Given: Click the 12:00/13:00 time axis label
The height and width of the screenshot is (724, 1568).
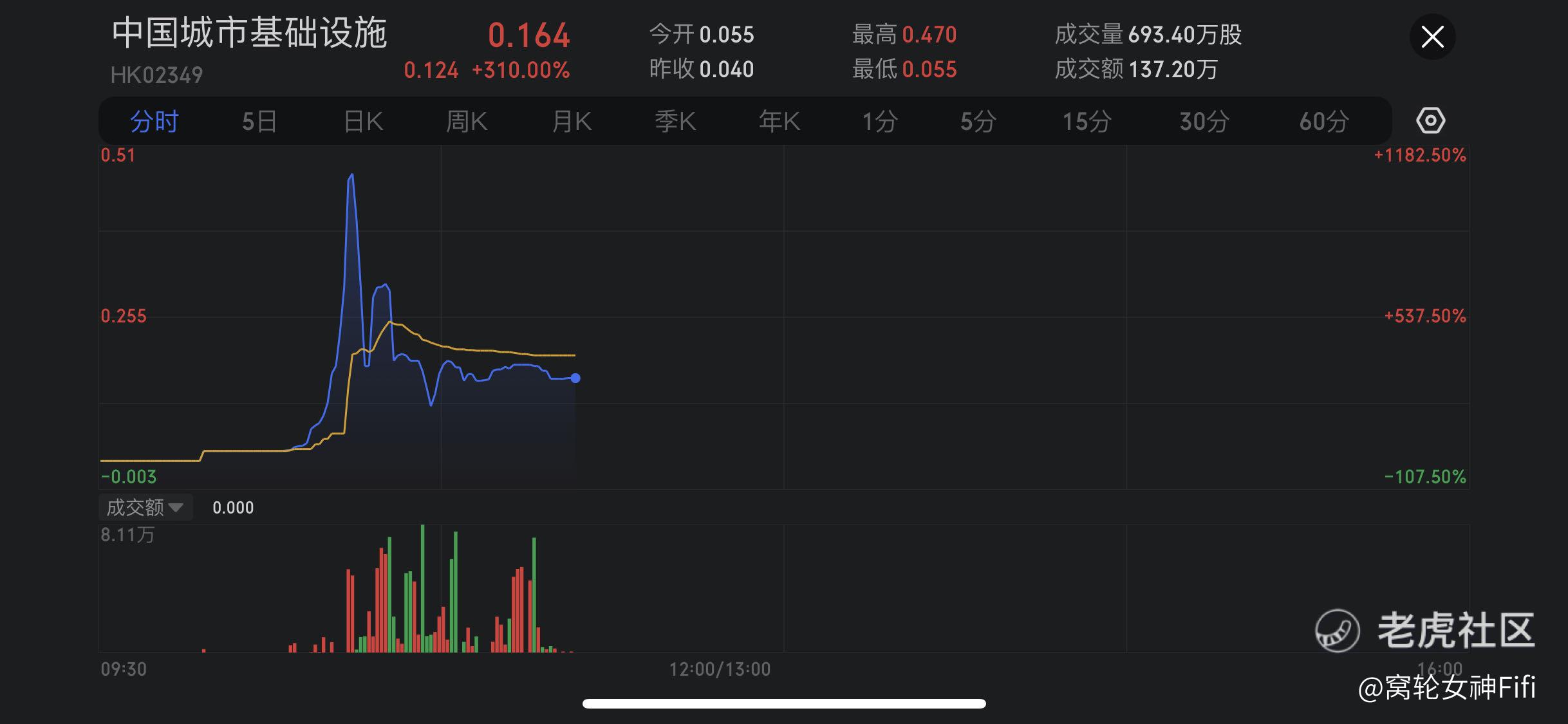Looking at the screenshot, I should tap(720, 669).
